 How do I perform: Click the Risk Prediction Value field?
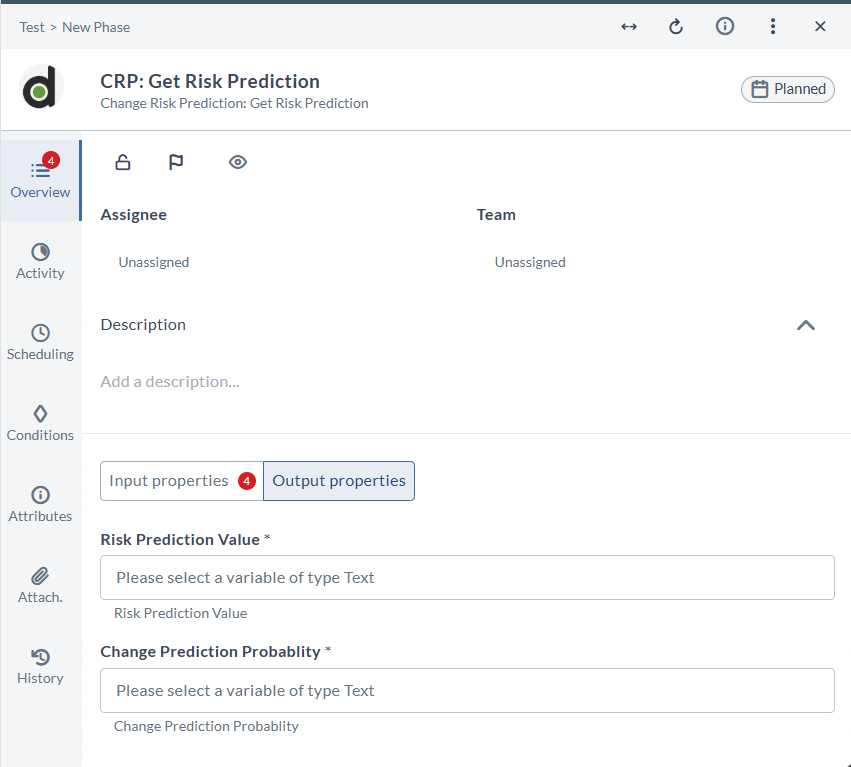pos(466,577)
